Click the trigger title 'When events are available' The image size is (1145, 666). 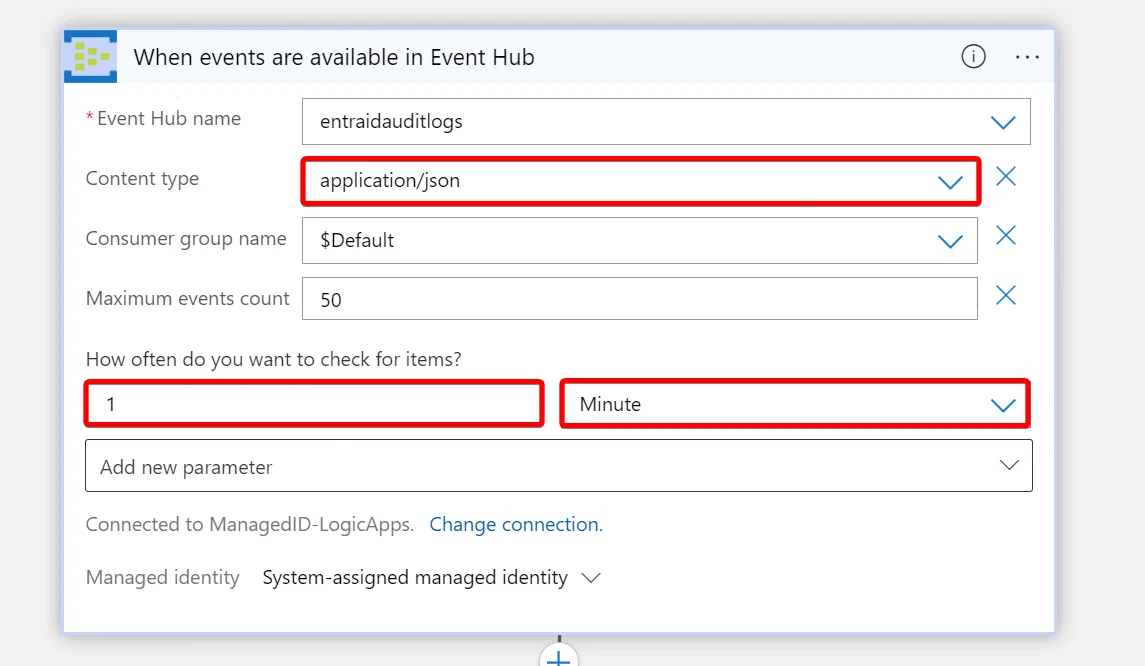point(334,57)
